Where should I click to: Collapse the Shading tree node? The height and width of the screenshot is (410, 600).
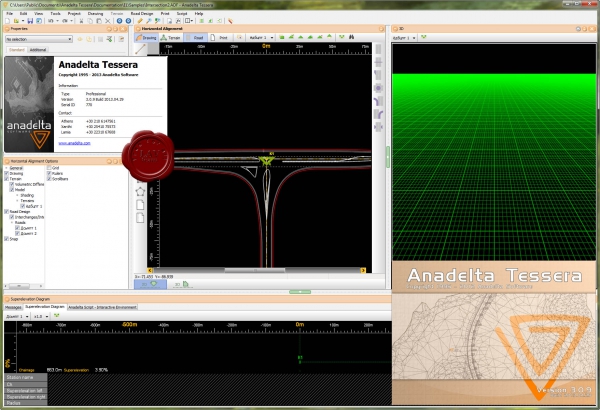pyautogui.click(x=17, y=195)
